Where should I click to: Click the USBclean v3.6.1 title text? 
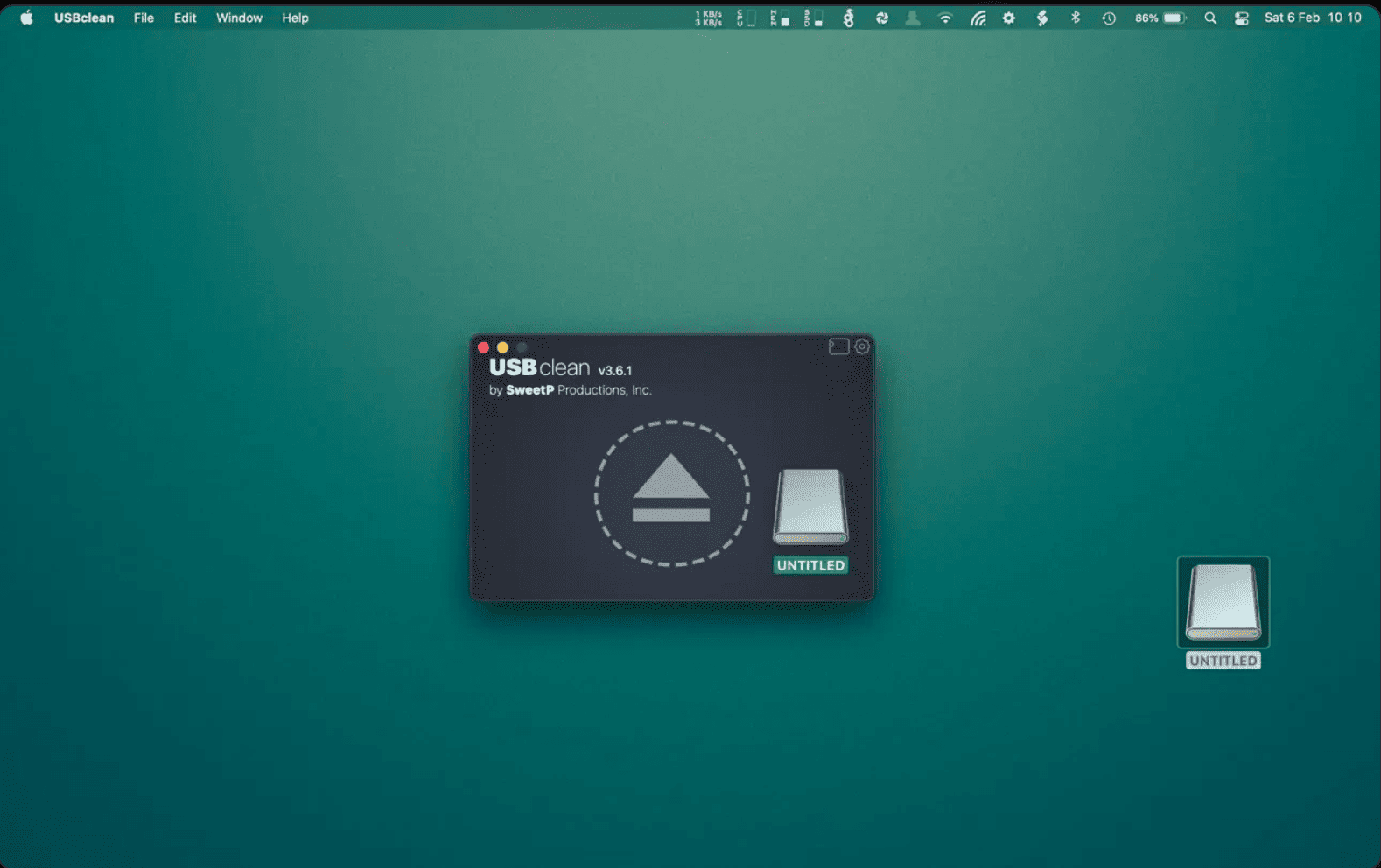[x=560, y=368]
